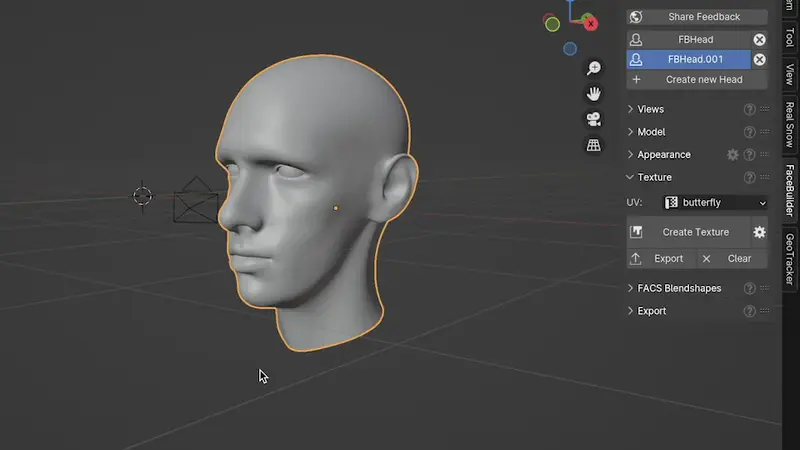Click the globe icon beside Share Feedback

click(636, 17)
